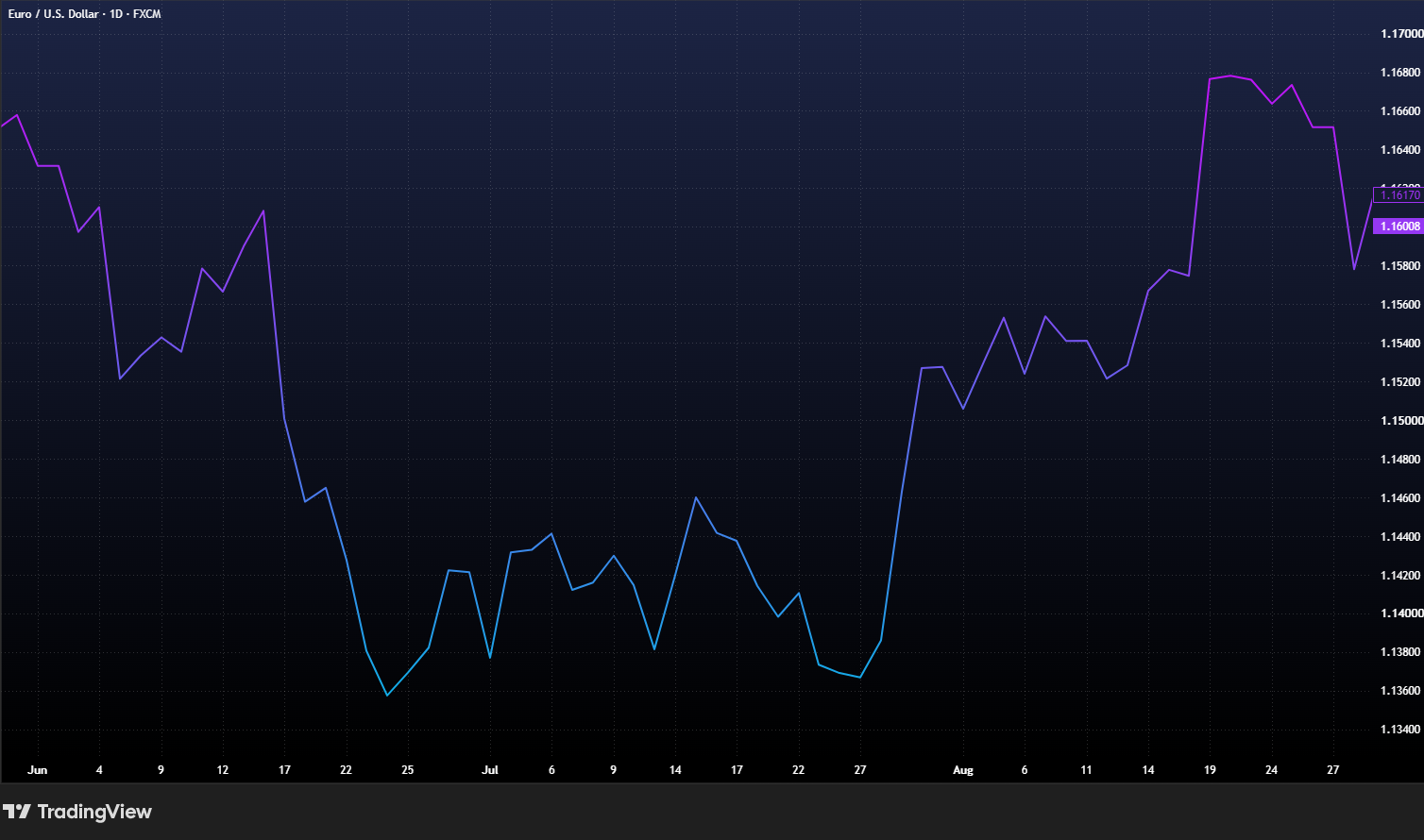Viewport: 1424px width, 840px height.
Task: Select the outlined 1.16170 price label
Action: 1399,195
